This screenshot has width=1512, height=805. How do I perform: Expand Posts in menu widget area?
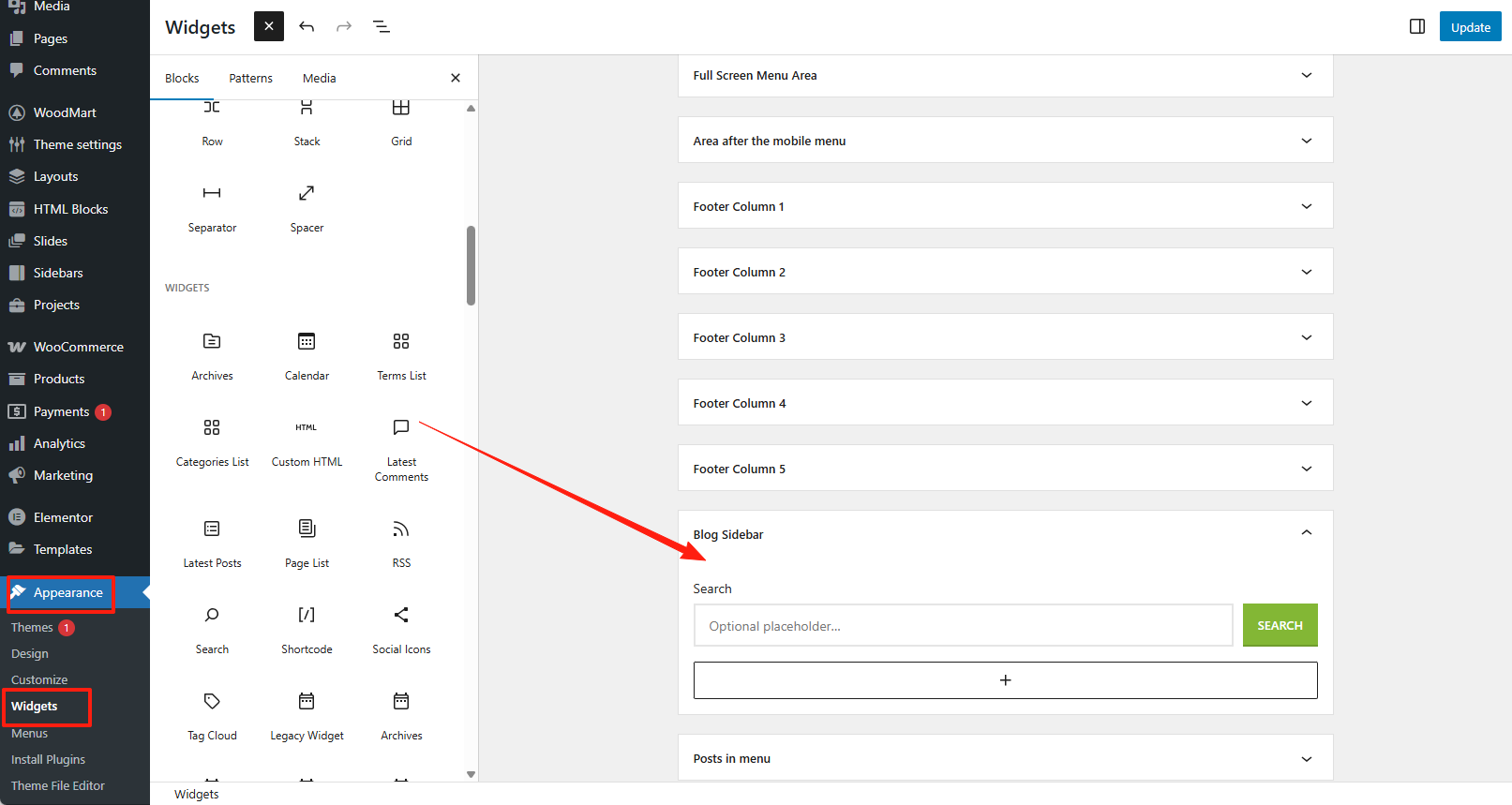point(1306,758)
